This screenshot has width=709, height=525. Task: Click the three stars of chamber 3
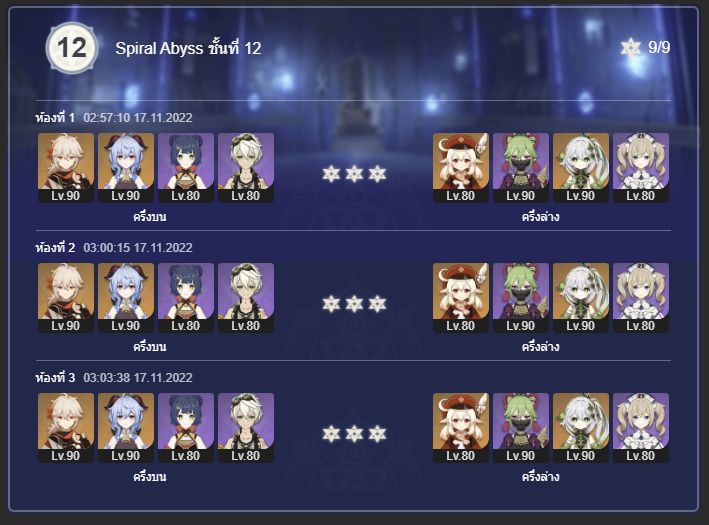354,434
